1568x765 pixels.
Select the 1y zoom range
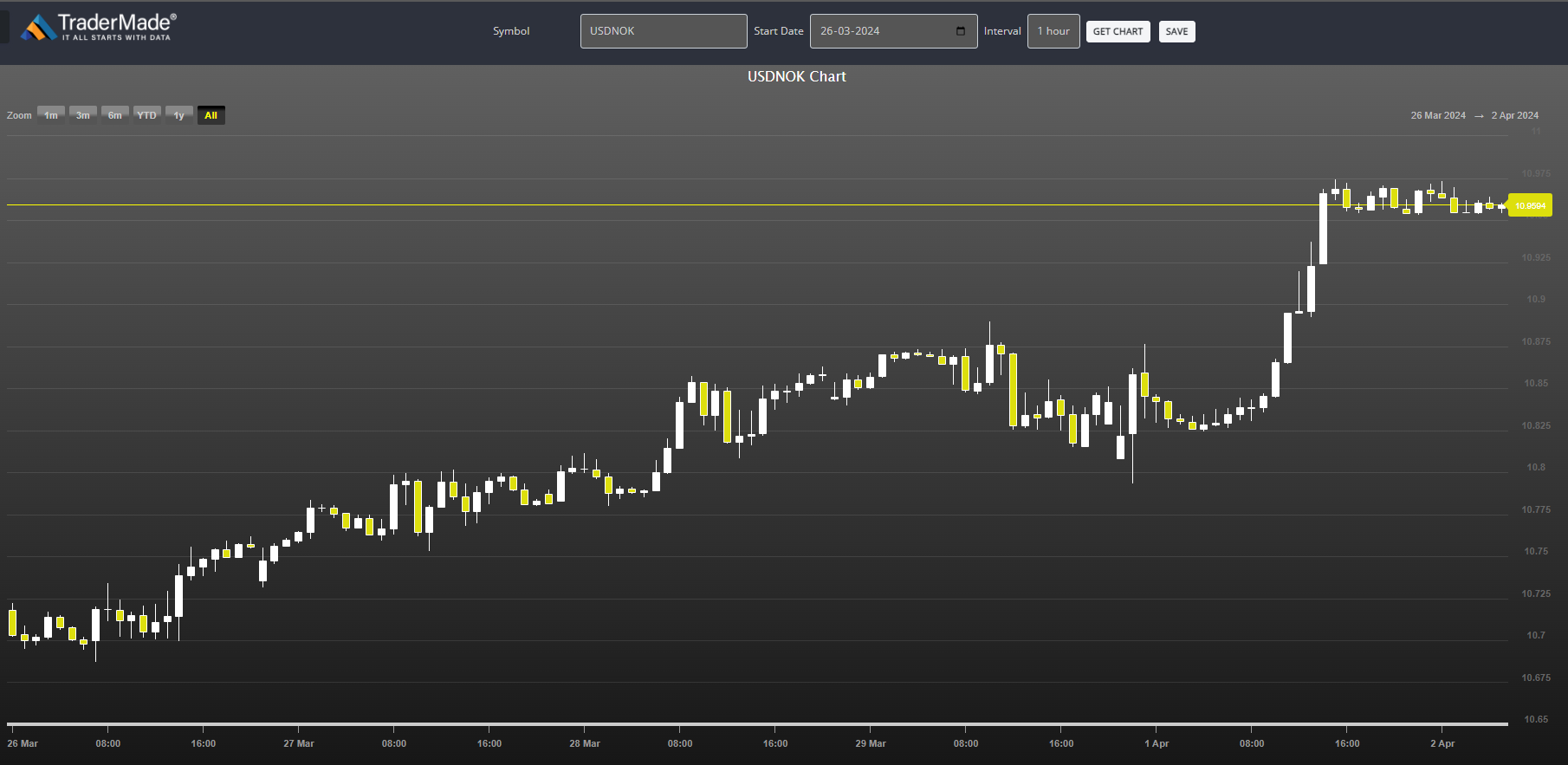179,115
